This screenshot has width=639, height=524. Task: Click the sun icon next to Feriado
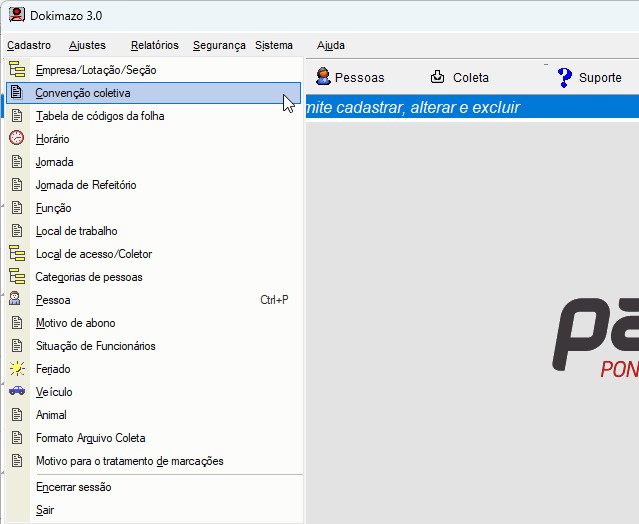(x=16, y=369)
